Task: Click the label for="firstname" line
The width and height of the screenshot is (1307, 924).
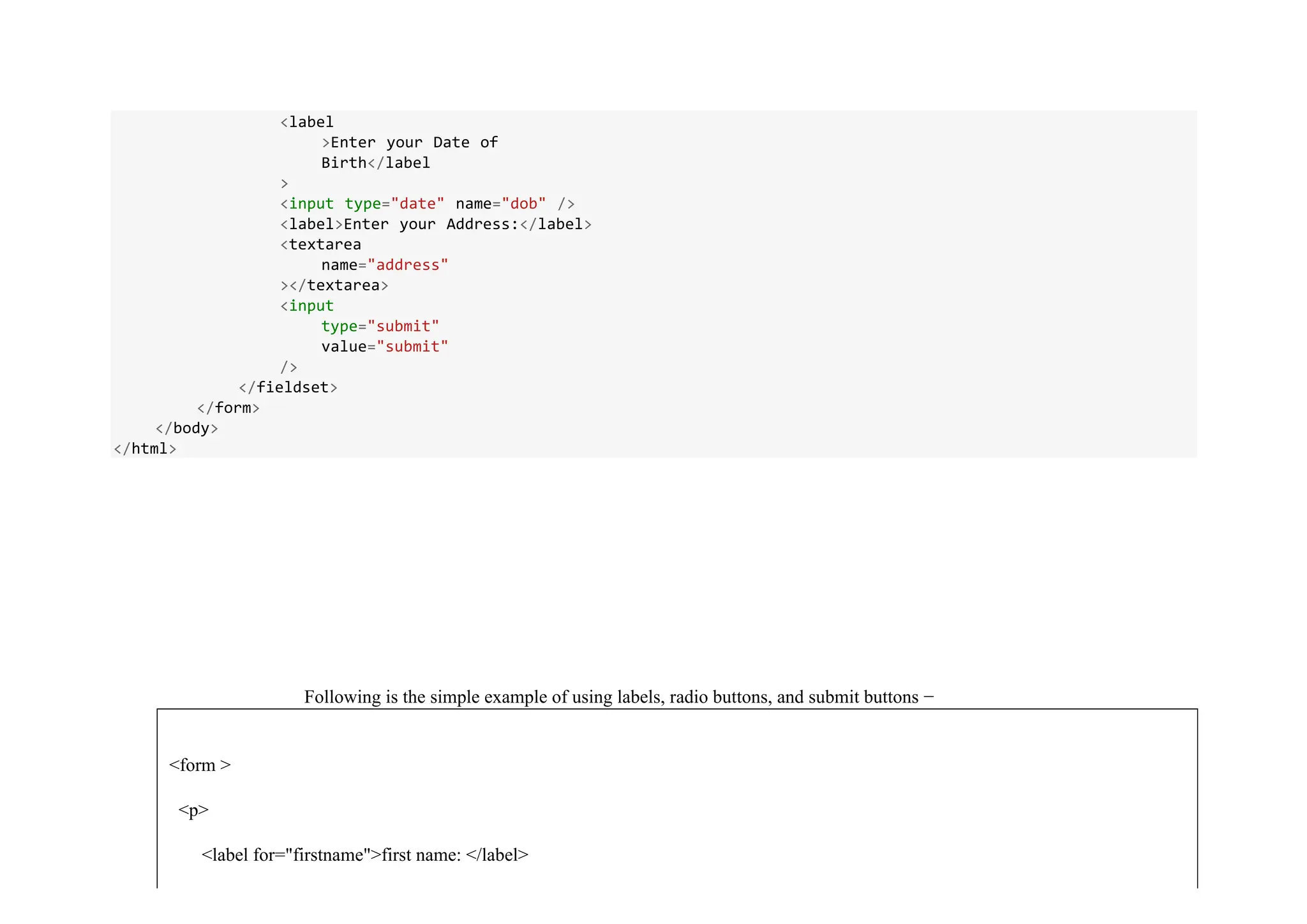Action: point(364,855)
